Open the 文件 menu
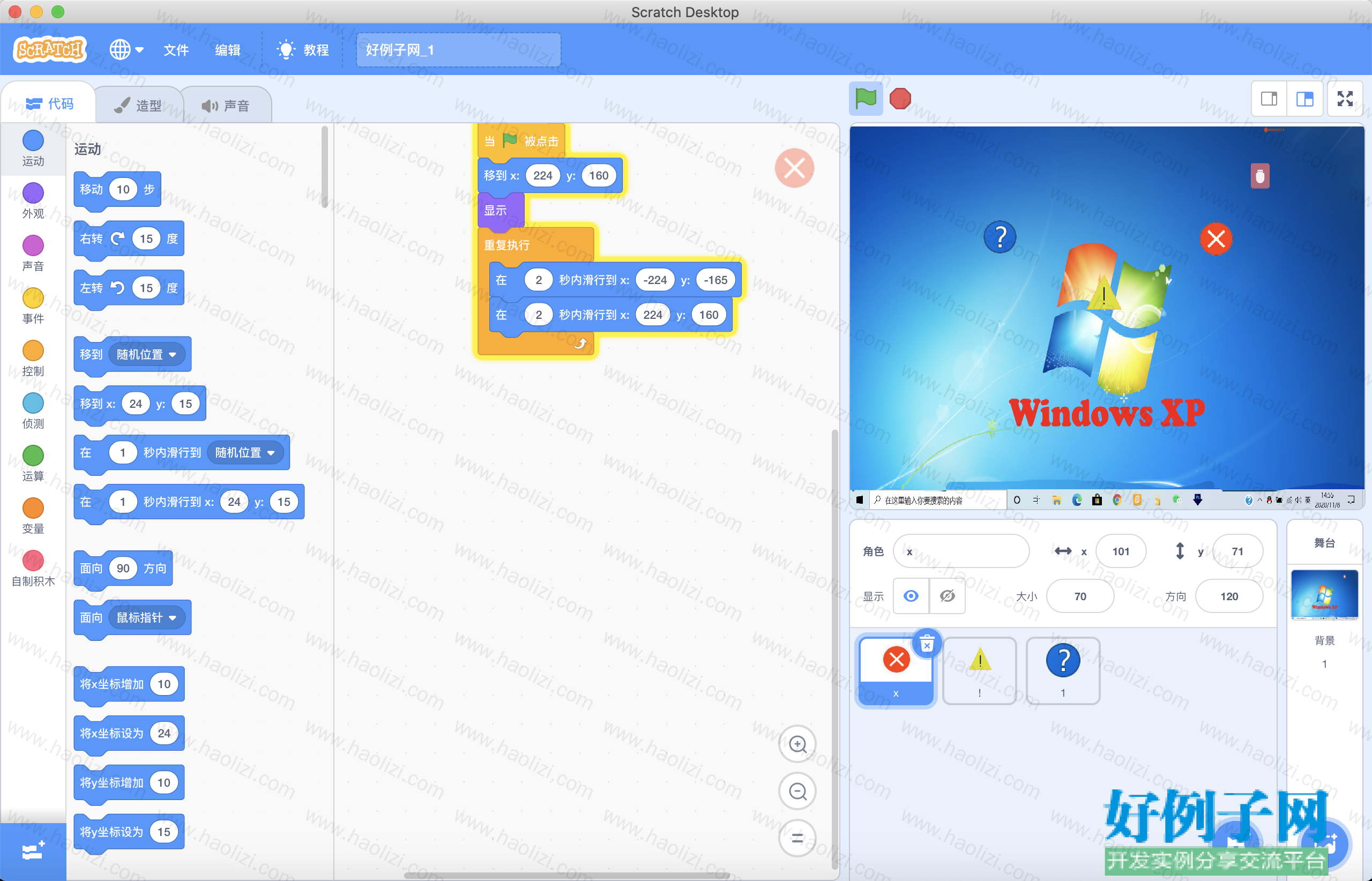 (x=176, y=50)
